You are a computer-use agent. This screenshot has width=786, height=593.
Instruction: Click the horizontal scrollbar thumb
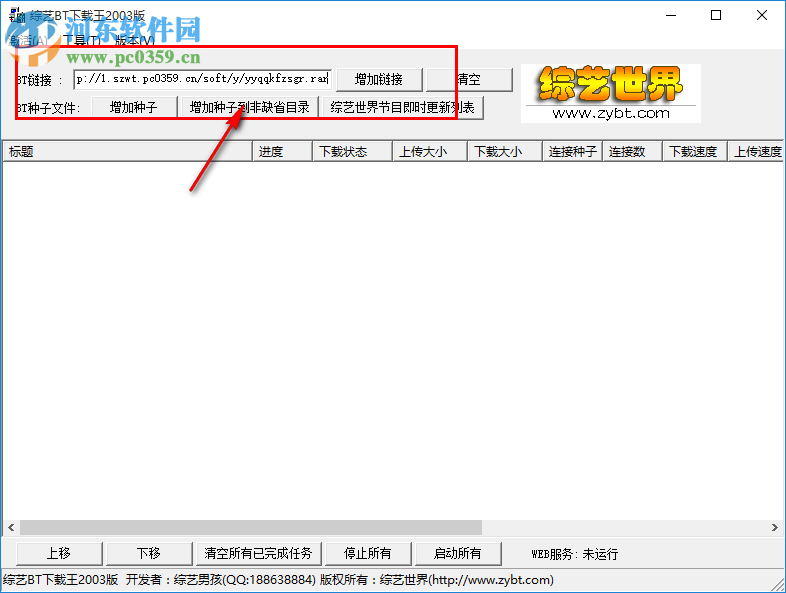[251, 527]
